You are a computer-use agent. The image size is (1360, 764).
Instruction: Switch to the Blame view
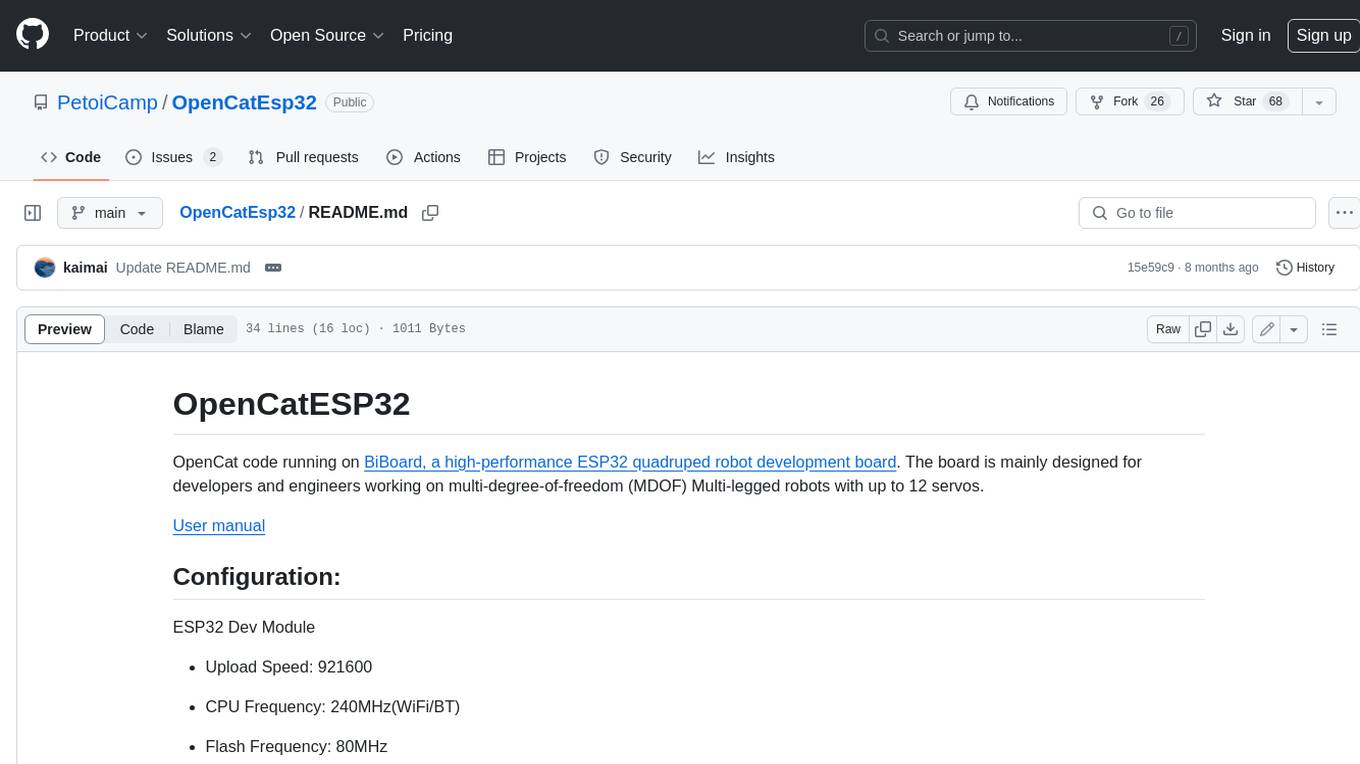tap(203, 329)
